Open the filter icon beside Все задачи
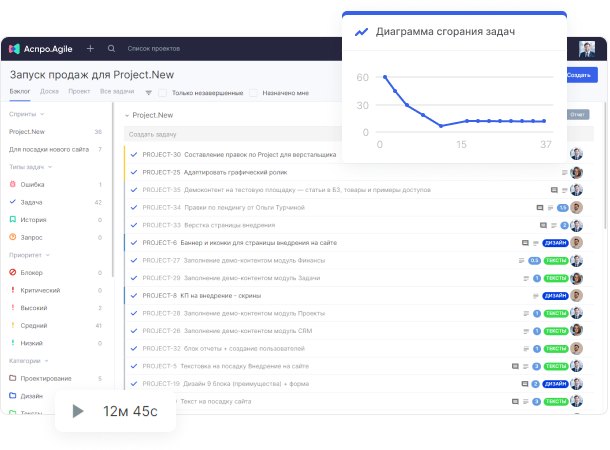This screenshot has width=610, height=450. click(149, 93)
